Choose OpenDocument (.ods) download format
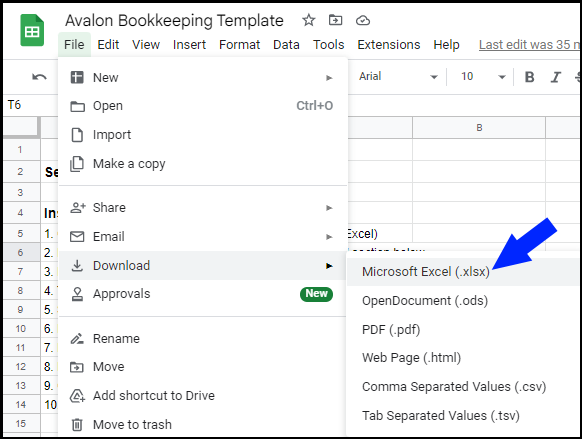The width and height of the screenshot is (582, 439). (x=463, y=301)
